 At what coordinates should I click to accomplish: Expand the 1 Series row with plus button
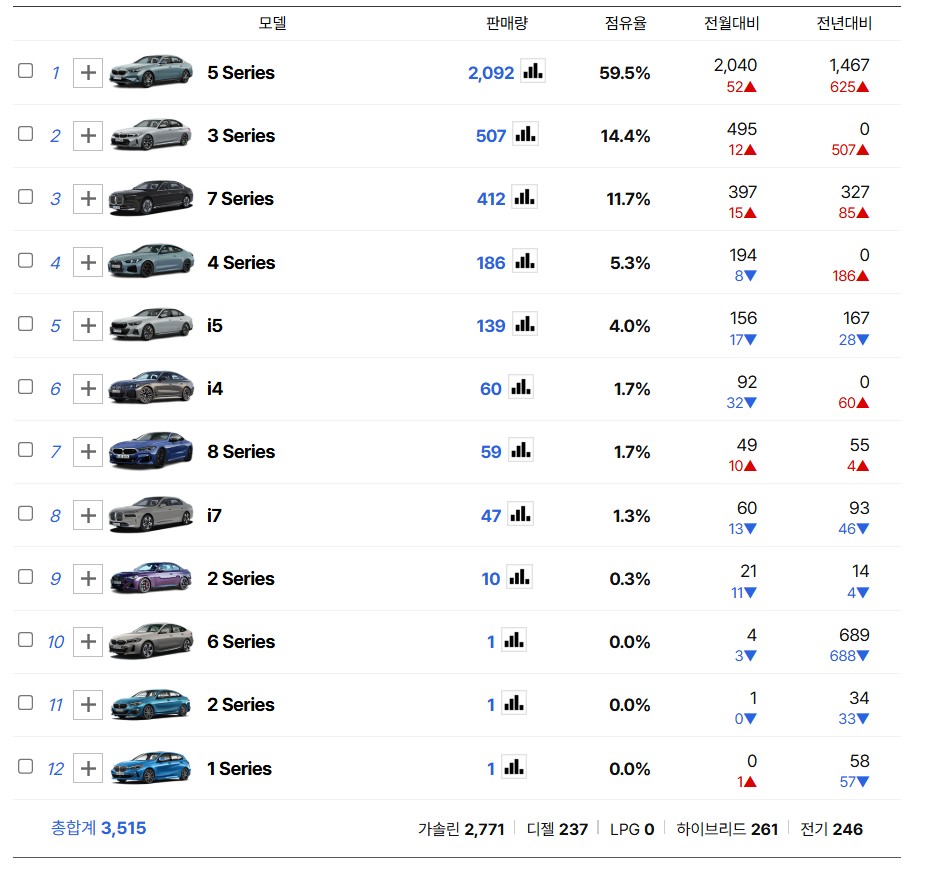(x=88, y=769)
